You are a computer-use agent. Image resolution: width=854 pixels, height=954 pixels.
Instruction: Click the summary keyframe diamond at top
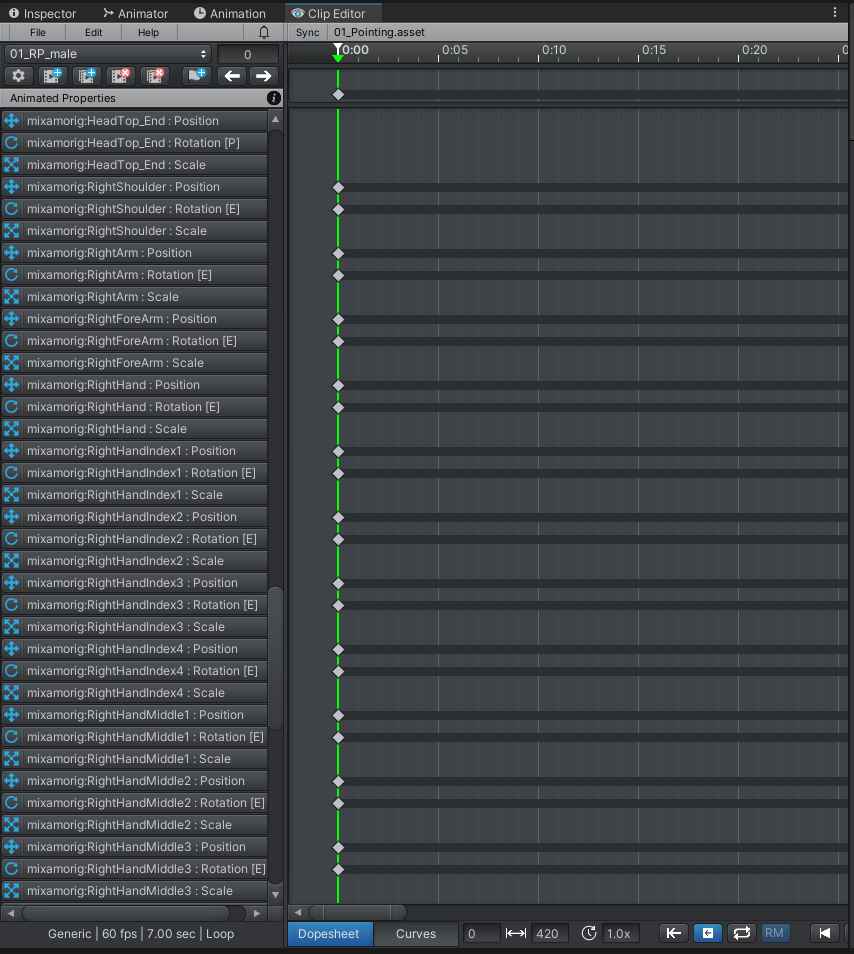pyautogui.click(x=338, y=94)
